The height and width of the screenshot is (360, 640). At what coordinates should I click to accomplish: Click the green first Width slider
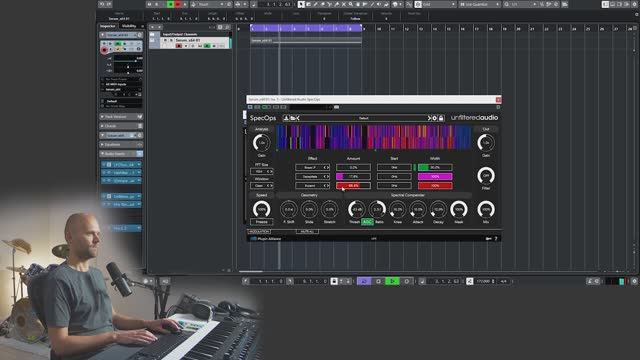tap(435, 167)
